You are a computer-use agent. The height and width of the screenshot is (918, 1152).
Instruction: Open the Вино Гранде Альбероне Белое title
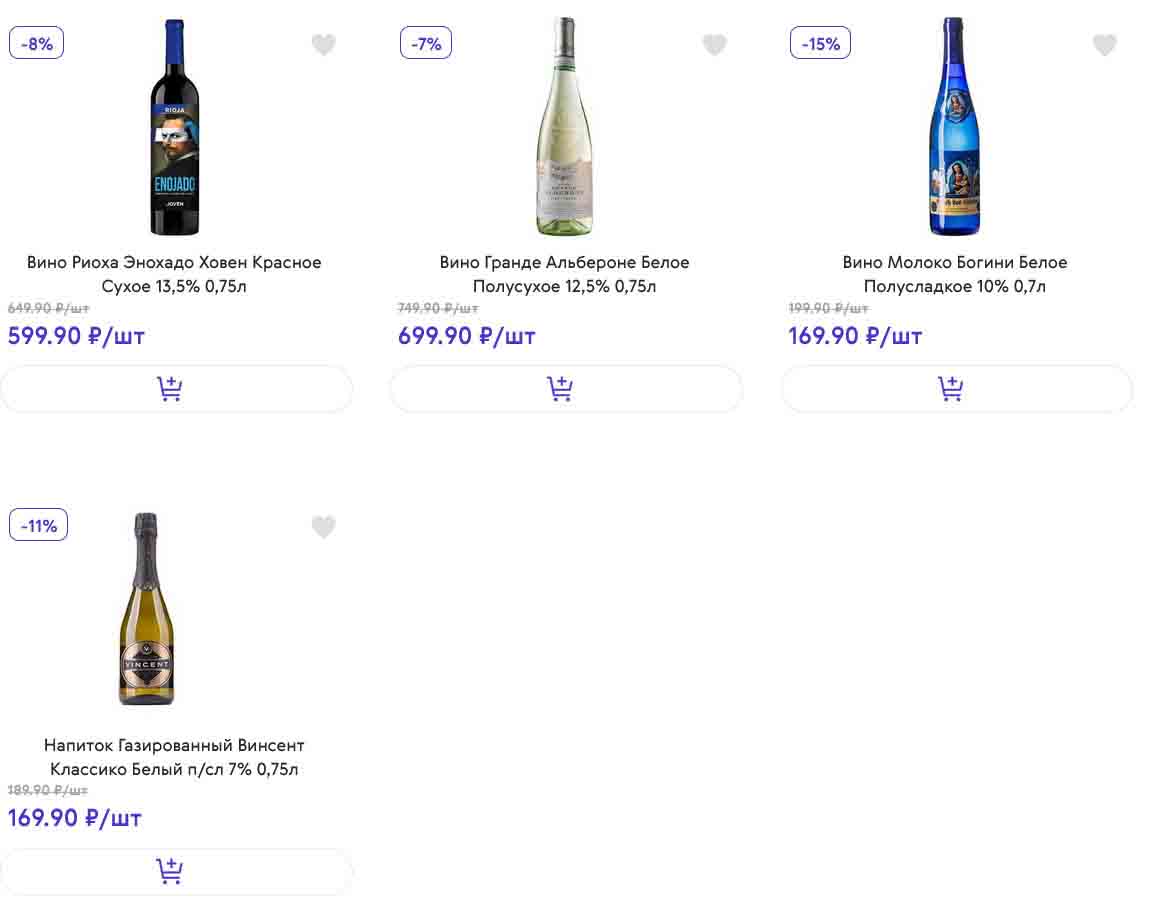pyautogui.click(x=564, y=274)
